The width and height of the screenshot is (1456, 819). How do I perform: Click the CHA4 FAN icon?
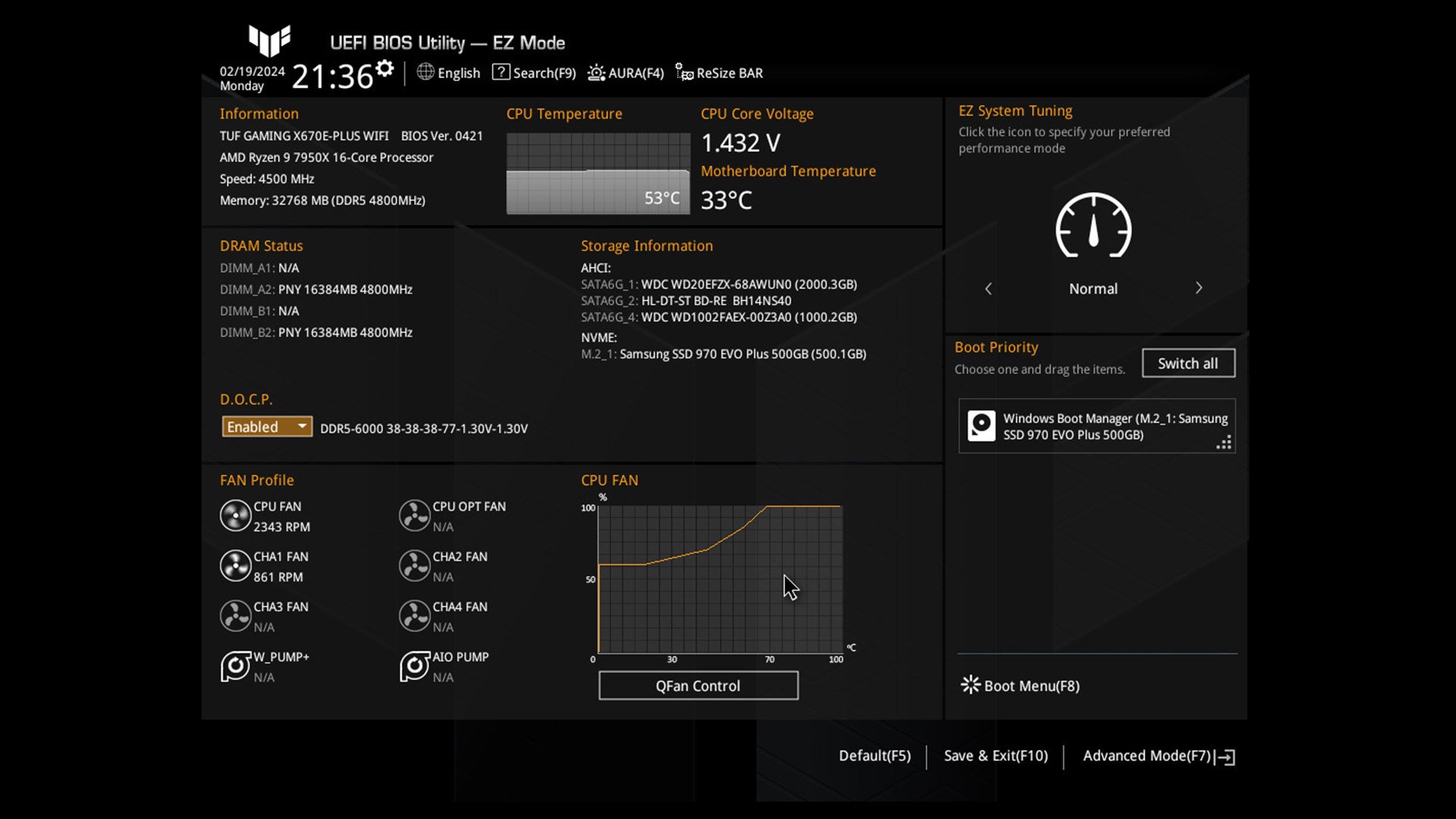point(414,616)
